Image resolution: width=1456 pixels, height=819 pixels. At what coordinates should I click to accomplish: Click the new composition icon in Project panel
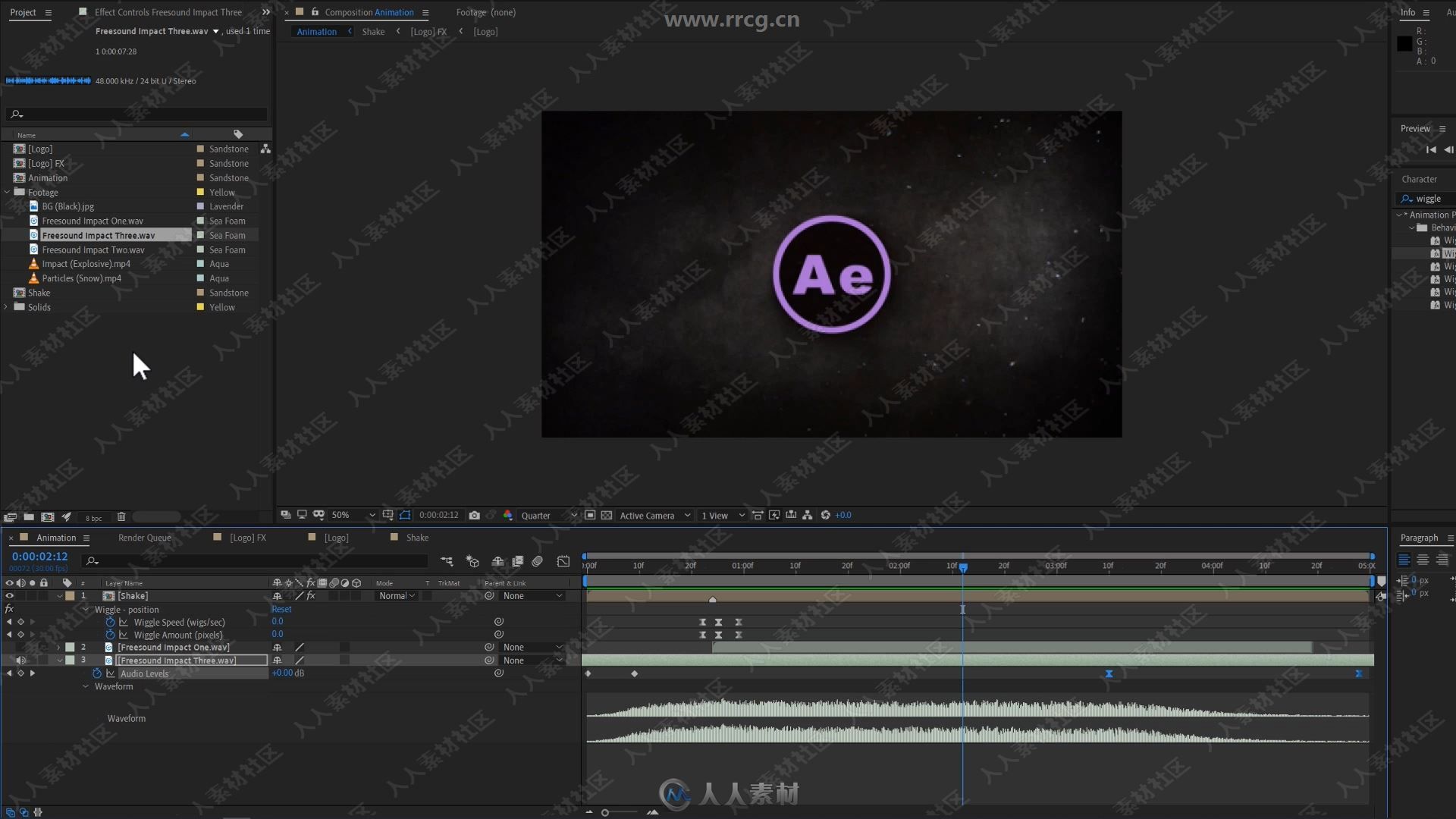(x=48, y=517)
